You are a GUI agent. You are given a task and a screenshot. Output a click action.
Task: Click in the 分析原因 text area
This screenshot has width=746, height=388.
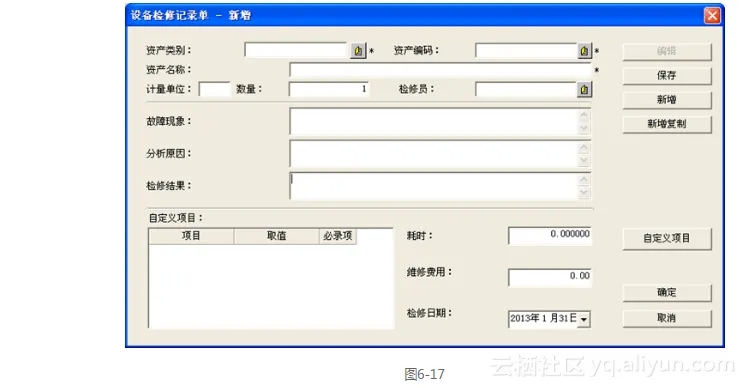pos(440,154)
